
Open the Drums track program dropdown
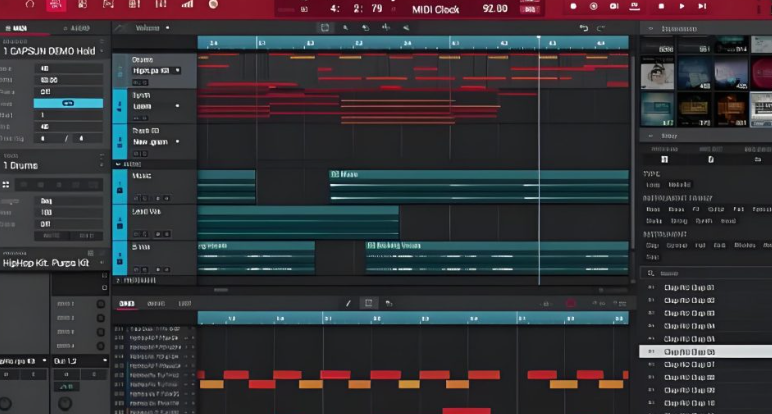tap(177, 70)
